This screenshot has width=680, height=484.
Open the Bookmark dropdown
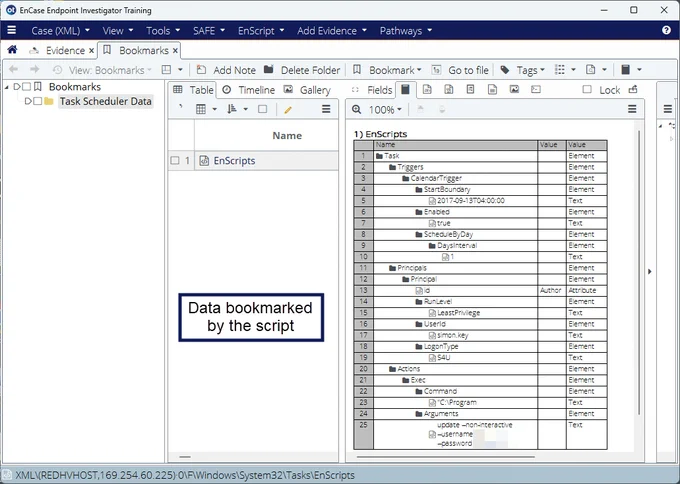[387, 70]
